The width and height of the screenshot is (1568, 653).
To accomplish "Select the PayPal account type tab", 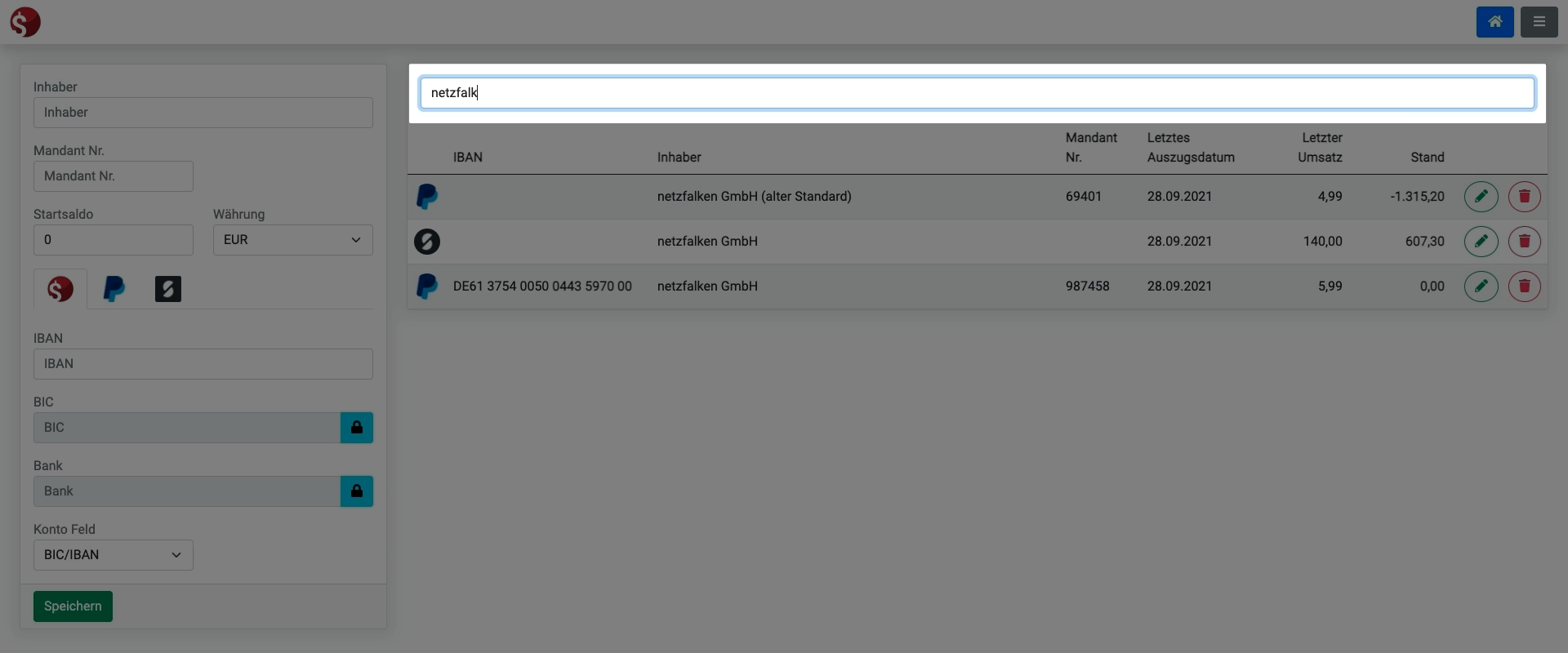I will pos(114,289).
